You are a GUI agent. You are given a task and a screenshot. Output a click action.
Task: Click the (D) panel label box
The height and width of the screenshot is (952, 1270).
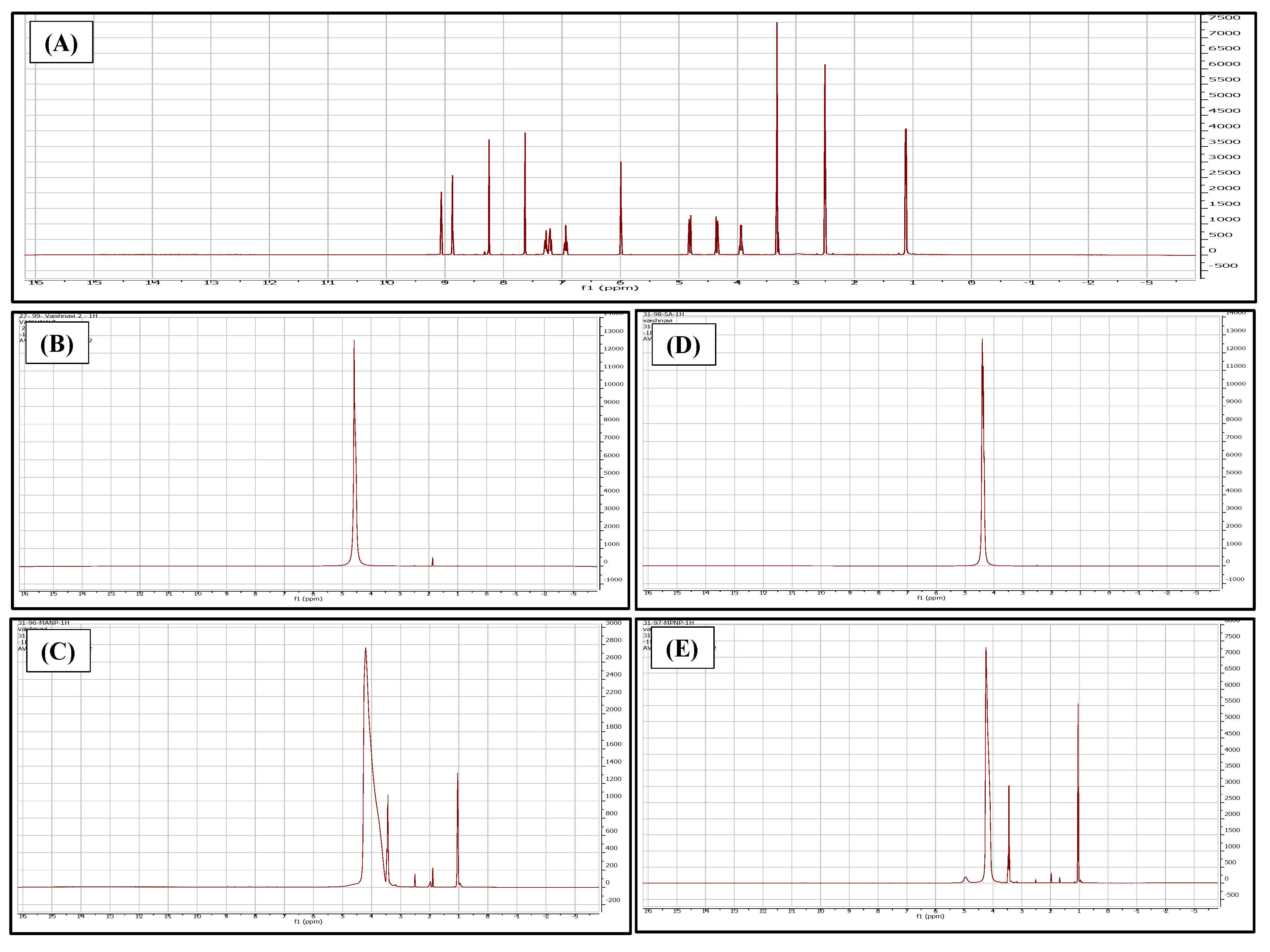click(683, 345)
